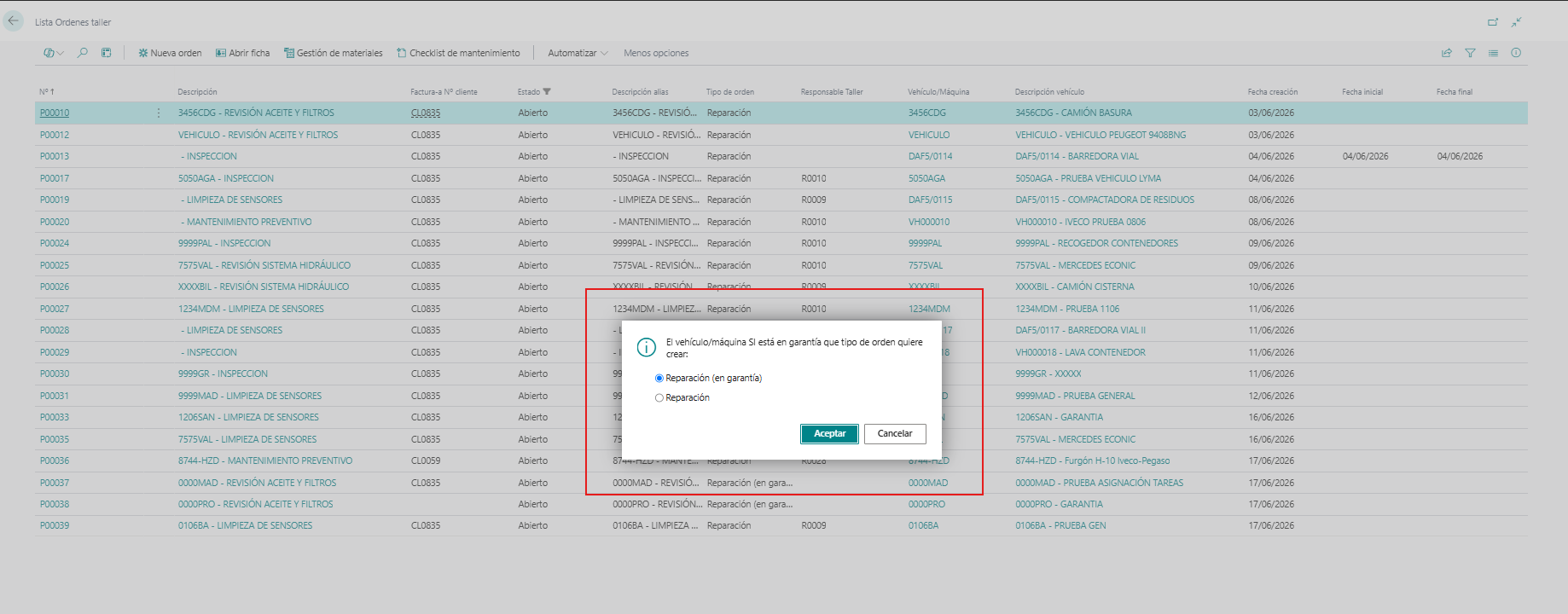1568x614 pixels.
Task: Select Reparación (en garantía) radio option
Action: pos(659,379)
